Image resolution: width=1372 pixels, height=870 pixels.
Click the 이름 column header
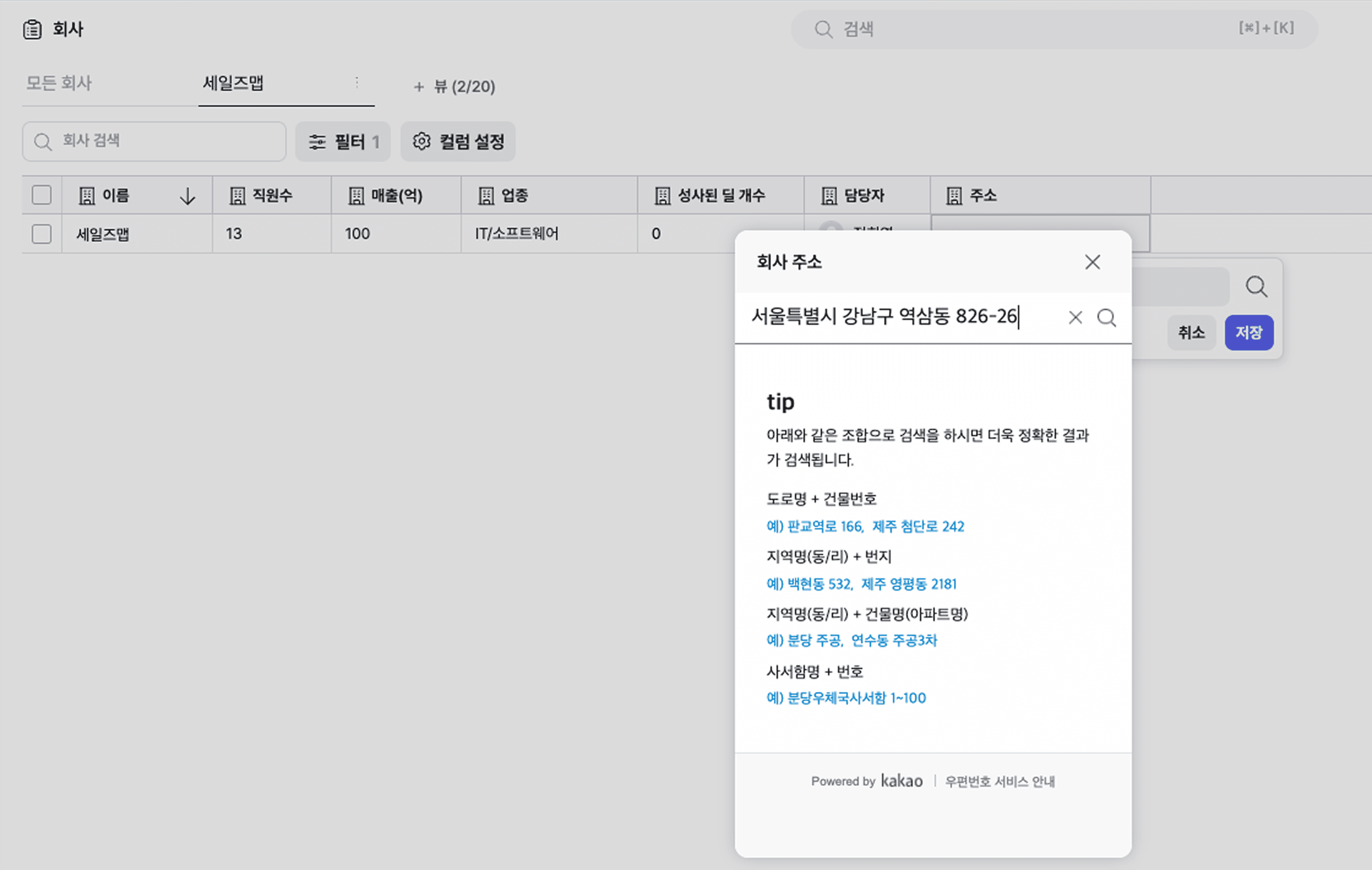tap(137, 195)
